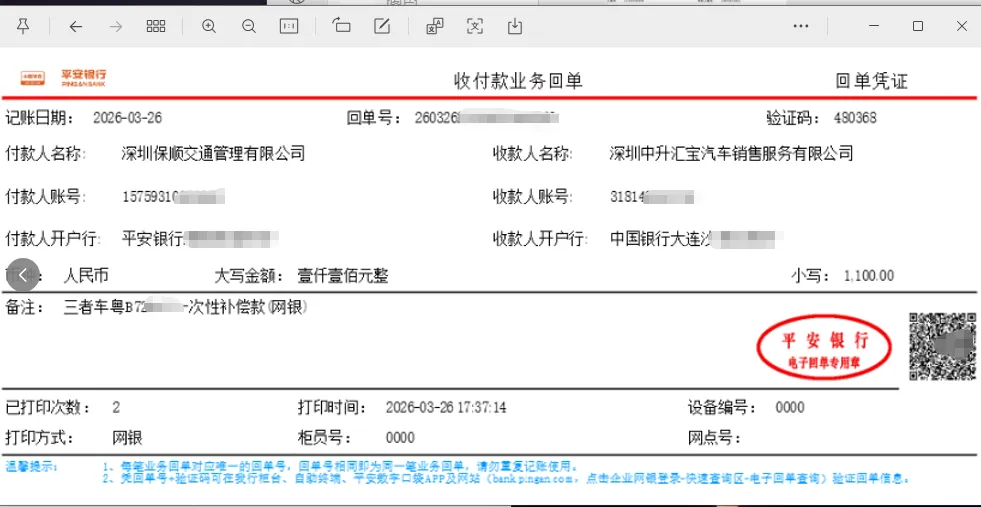Go to the next image with forward arrow
981x507 pixels.
click(x=116, y=26)
